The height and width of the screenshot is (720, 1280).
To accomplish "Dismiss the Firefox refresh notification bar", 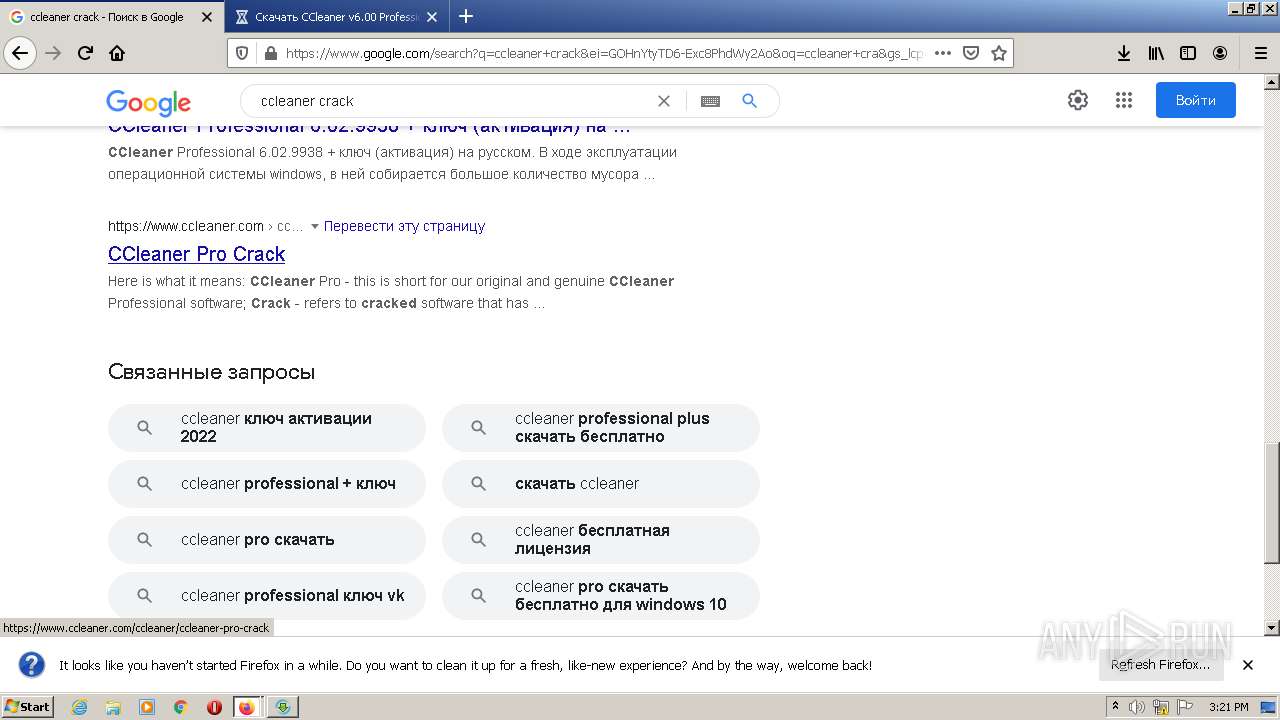I will click(x=1248, y=665).
